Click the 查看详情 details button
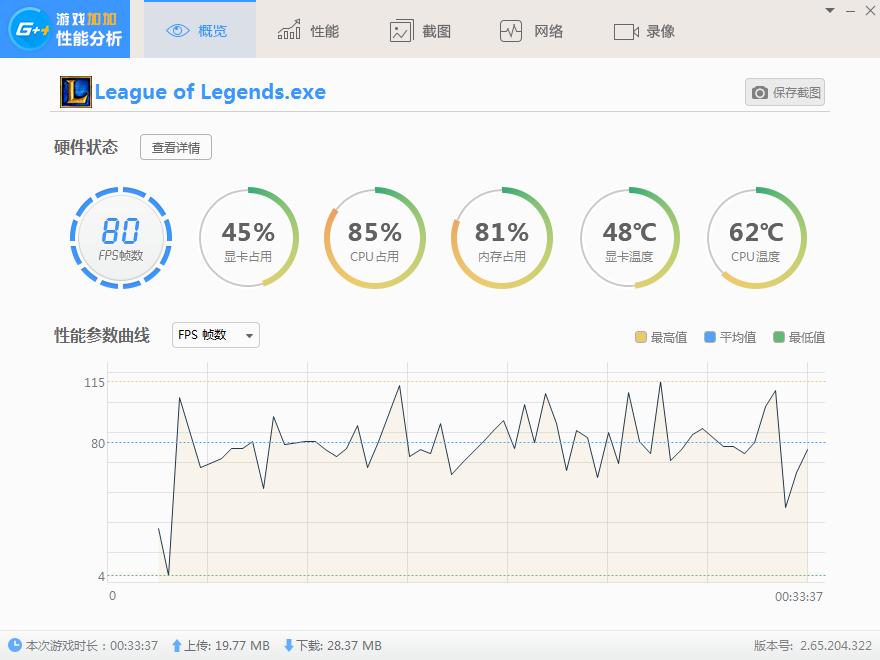880x660 pixels. click(175, 147)
